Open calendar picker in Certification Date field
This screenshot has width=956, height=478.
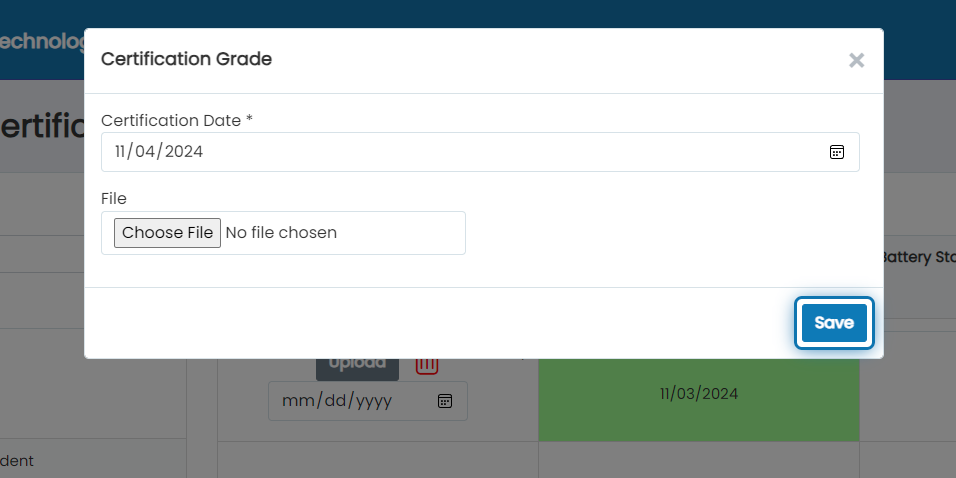tap(836, 152)
